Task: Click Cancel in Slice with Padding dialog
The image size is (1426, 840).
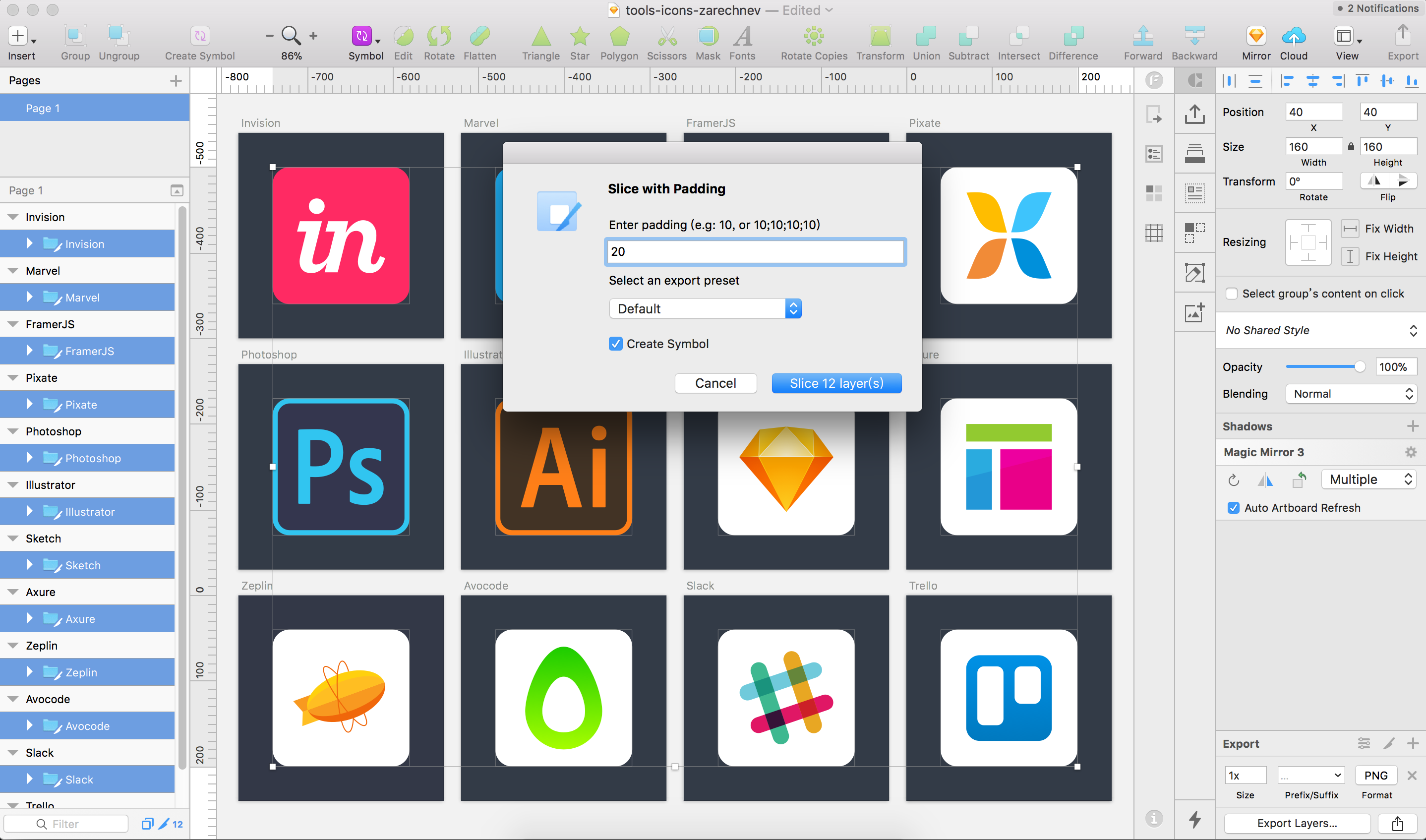Action: 715,383
